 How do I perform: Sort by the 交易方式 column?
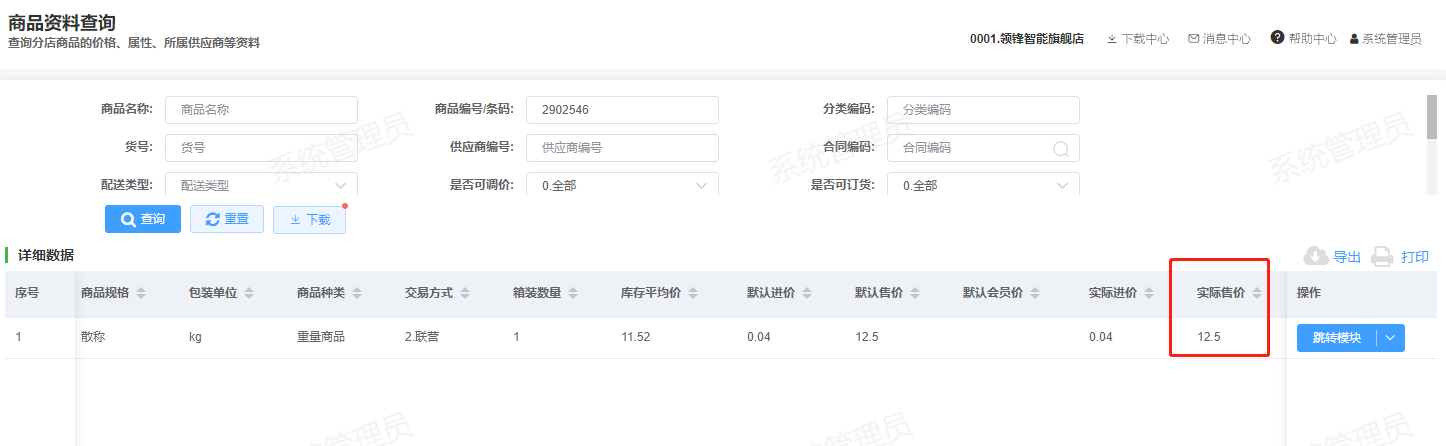pyautogui.click(x=465, y=293)
